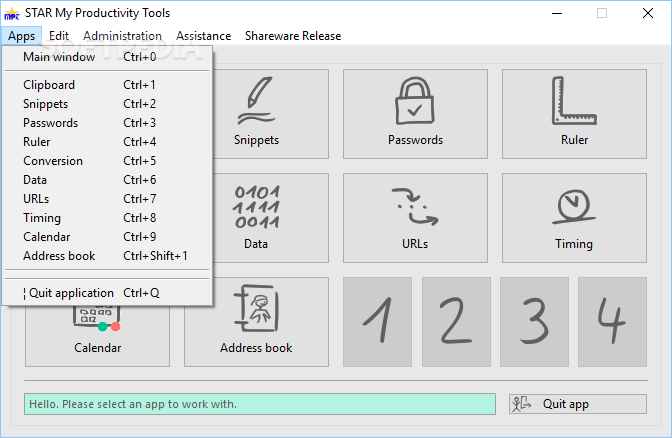Viewport: 672px width, 438px height.
Task: Select the number 1 tile
Action: pyautogui.click(x=378, y=322)
